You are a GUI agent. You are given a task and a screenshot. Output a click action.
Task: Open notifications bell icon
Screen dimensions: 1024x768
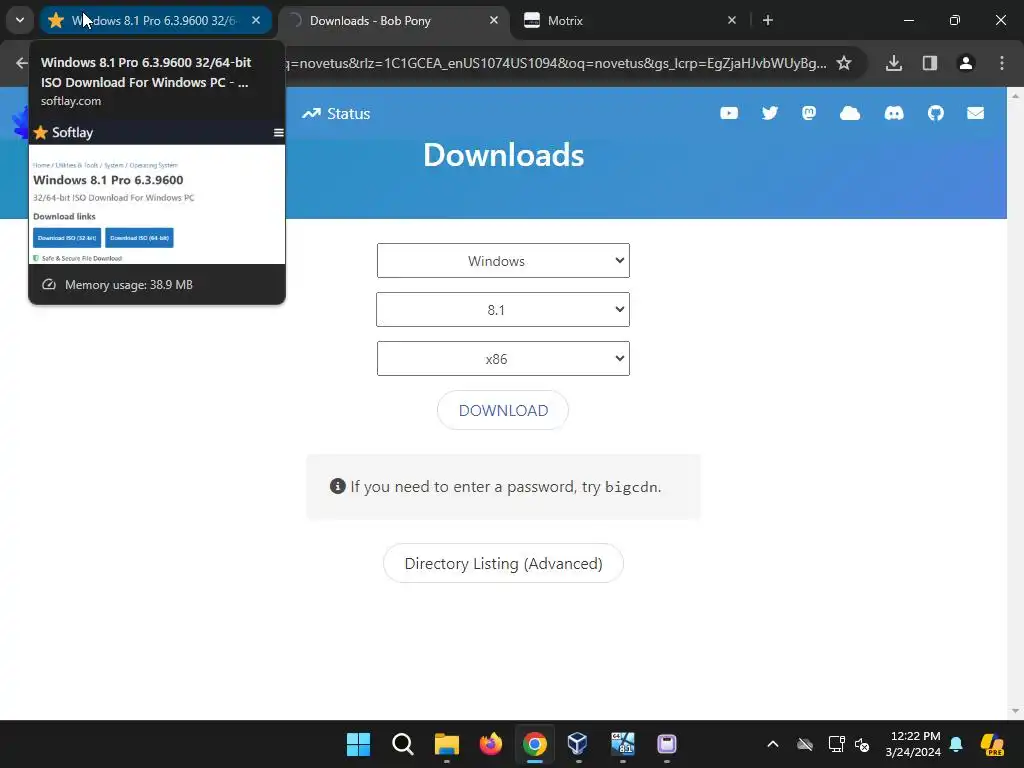pyautogui.click(x=956, y=744)
